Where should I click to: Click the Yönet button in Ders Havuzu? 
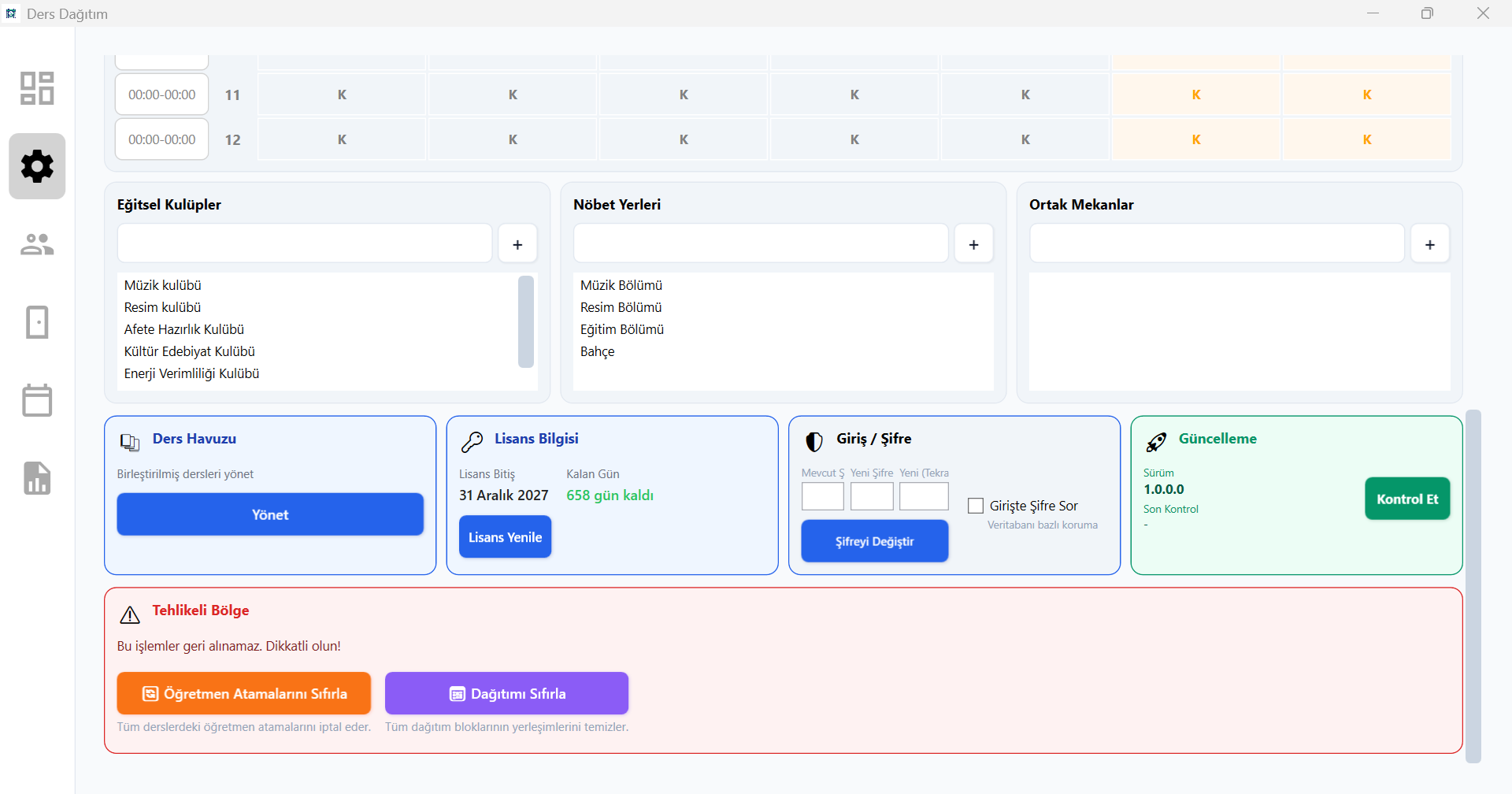click(x=270, y=514)
